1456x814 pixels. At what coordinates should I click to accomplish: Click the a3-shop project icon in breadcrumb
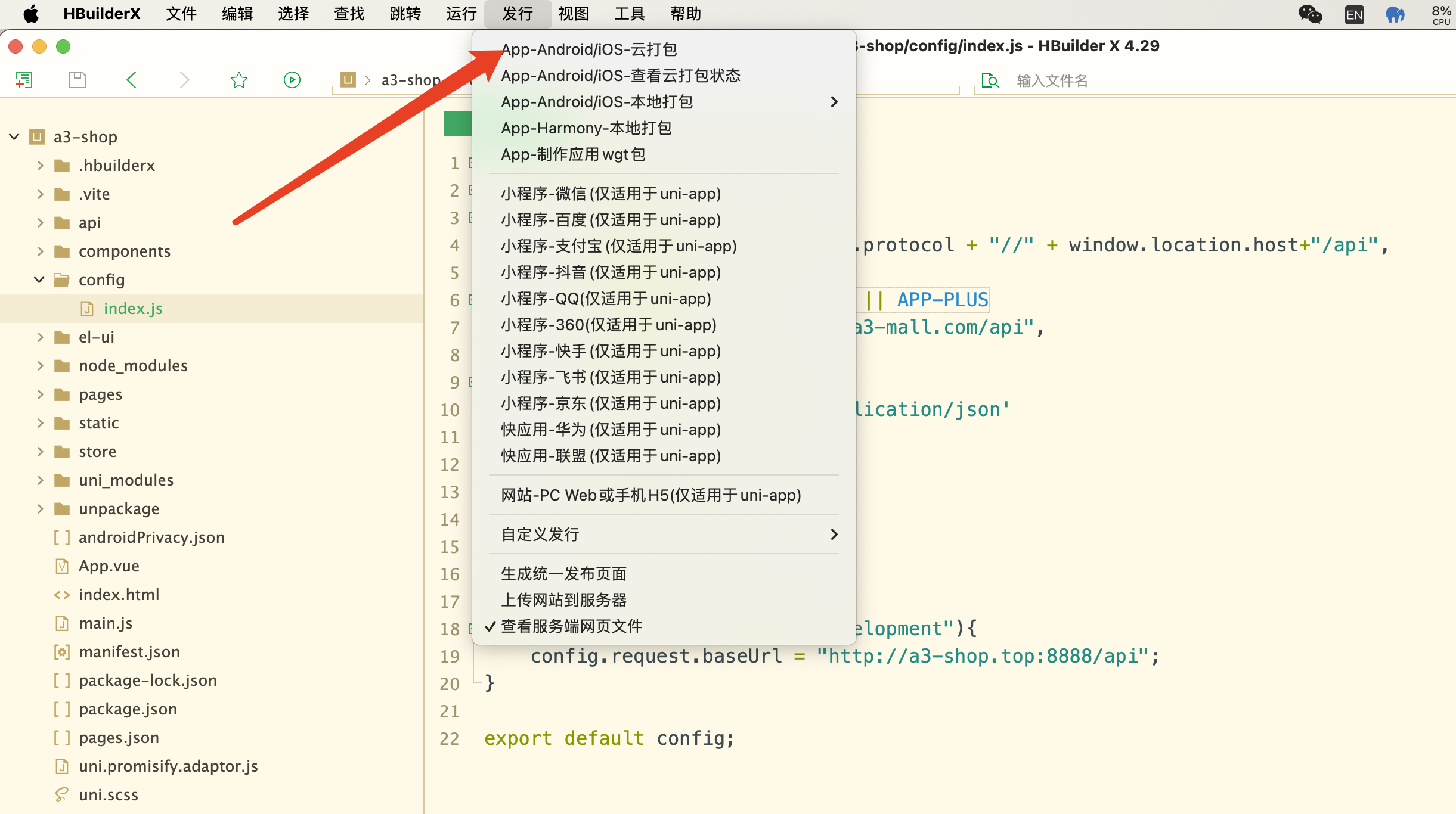tap(348, 79)
